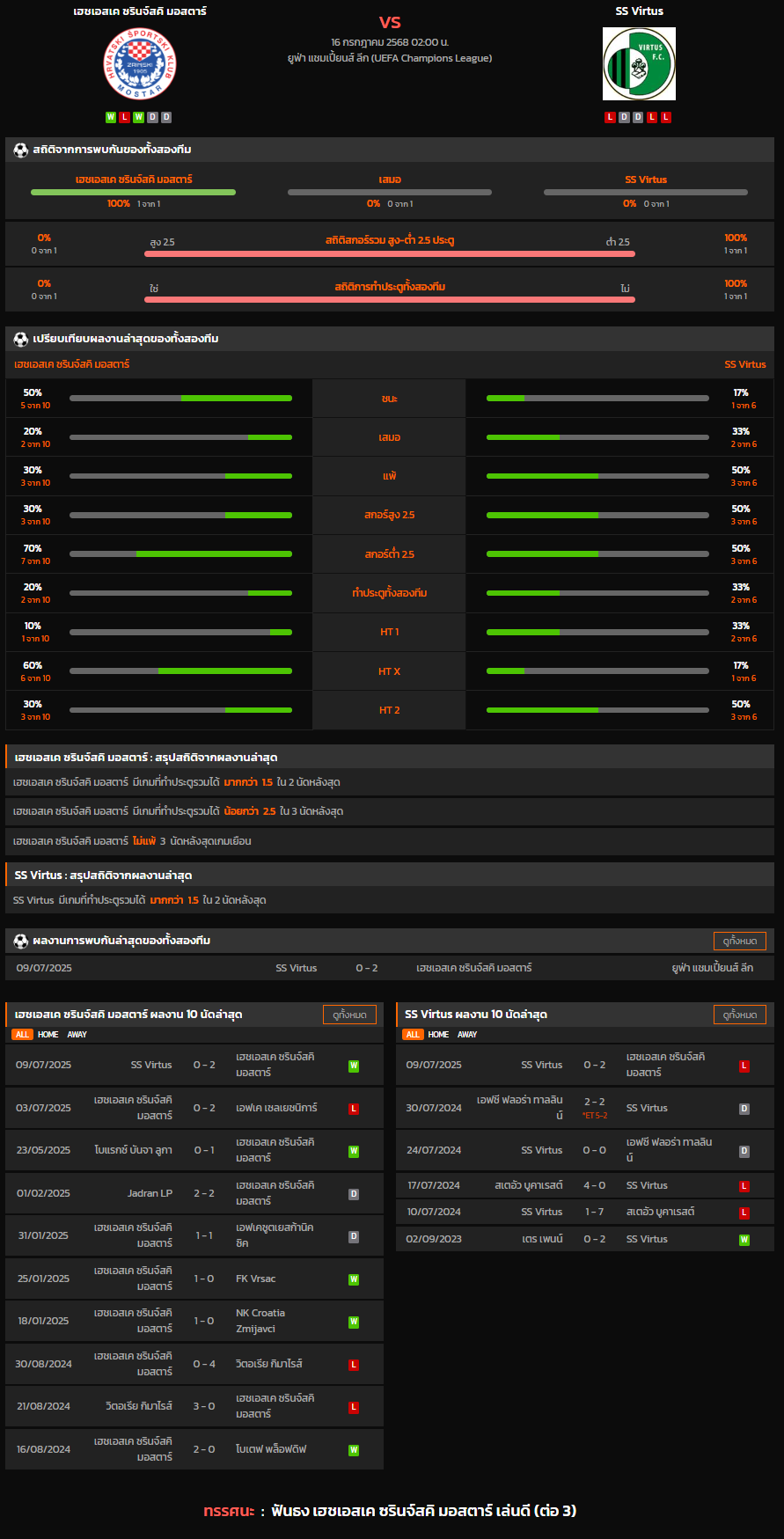Click the FK Vrsac team name
Image resolution: width=784 pixels, height=1539 pixels.
256,1279
